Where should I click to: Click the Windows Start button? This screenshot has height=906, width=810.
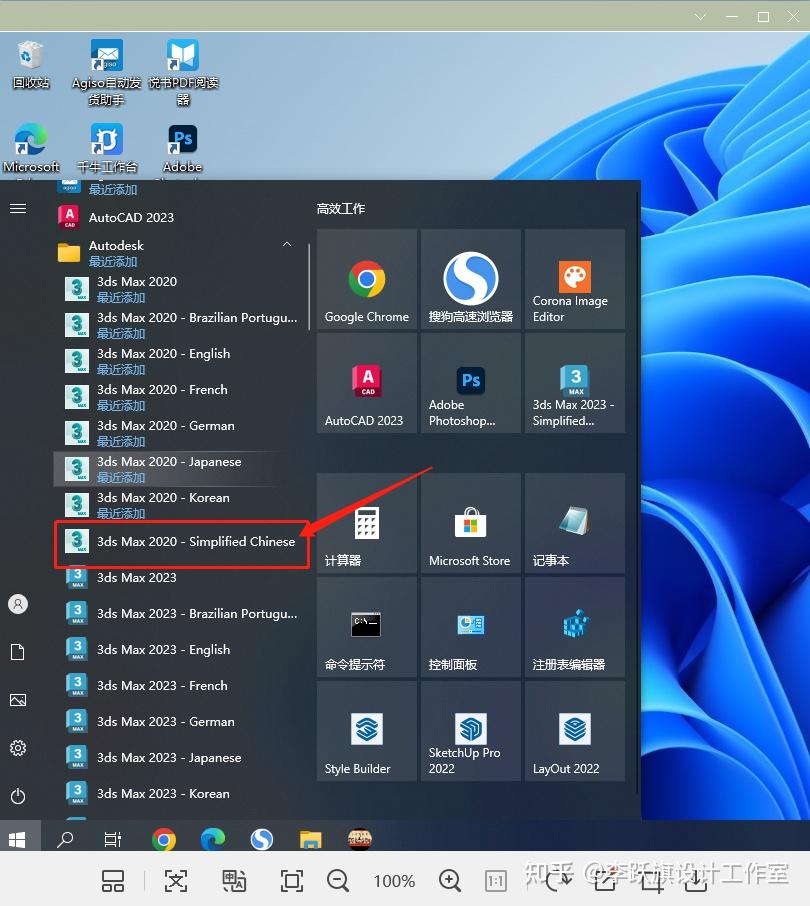tap(17, 839)
